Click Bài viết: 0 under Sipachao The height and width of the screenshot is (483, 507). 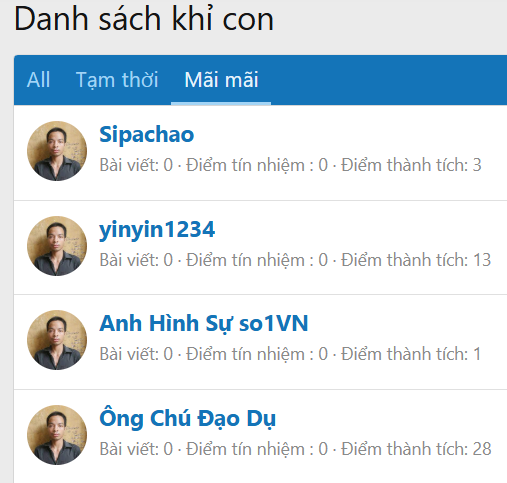(x=136, y=165)
